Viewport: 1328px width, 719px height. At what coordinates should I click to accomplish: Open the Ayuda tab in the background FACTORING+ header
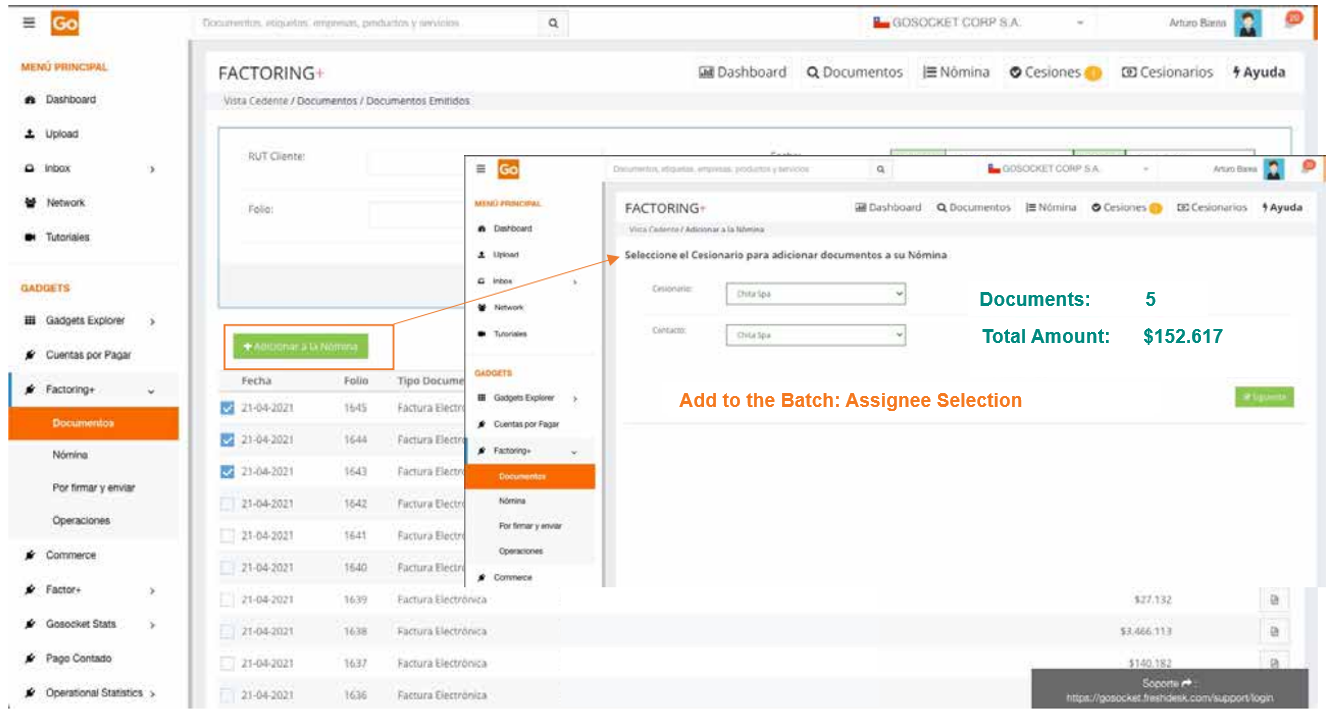[x=1259, y=73]
